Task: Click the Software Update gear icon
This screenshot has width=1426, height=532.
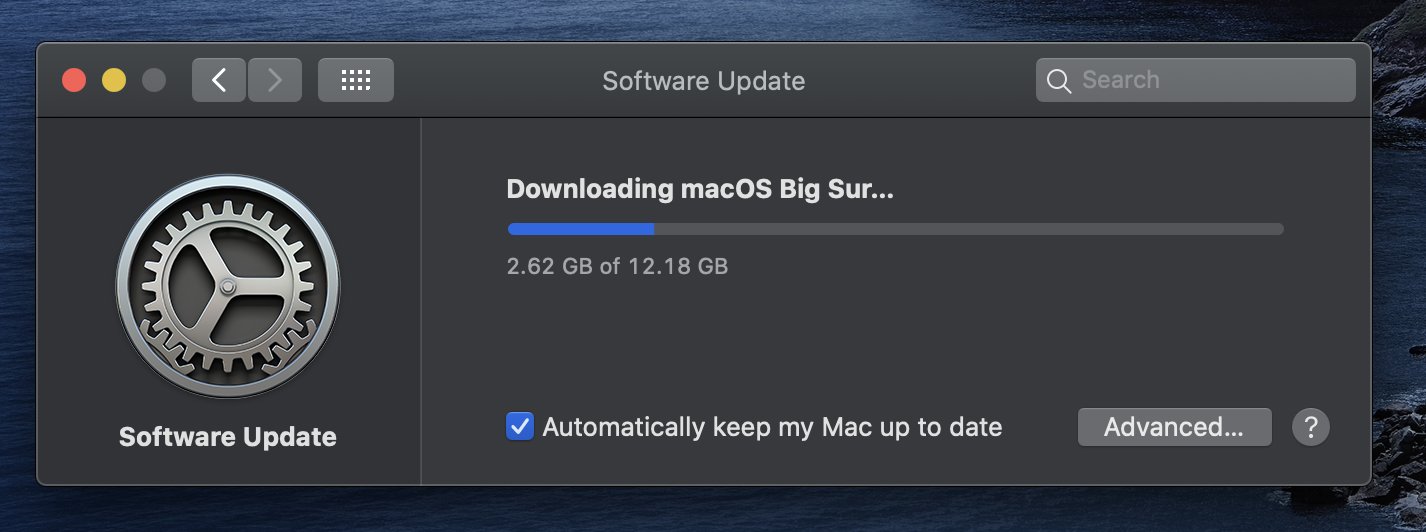Action: pyautogui.click(x=228, y=287)
